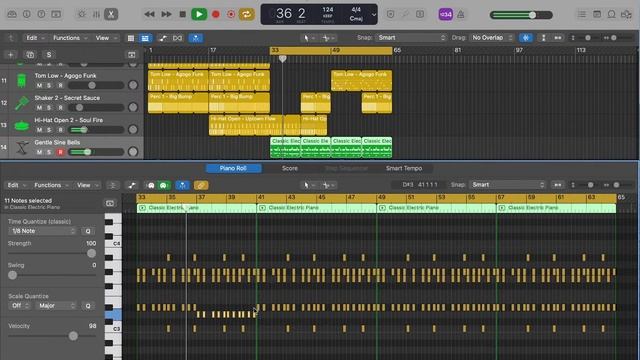Viewport: 640px width, 360px height.
Task: Open the List Editors button
Action: click(x=582, y=14)
